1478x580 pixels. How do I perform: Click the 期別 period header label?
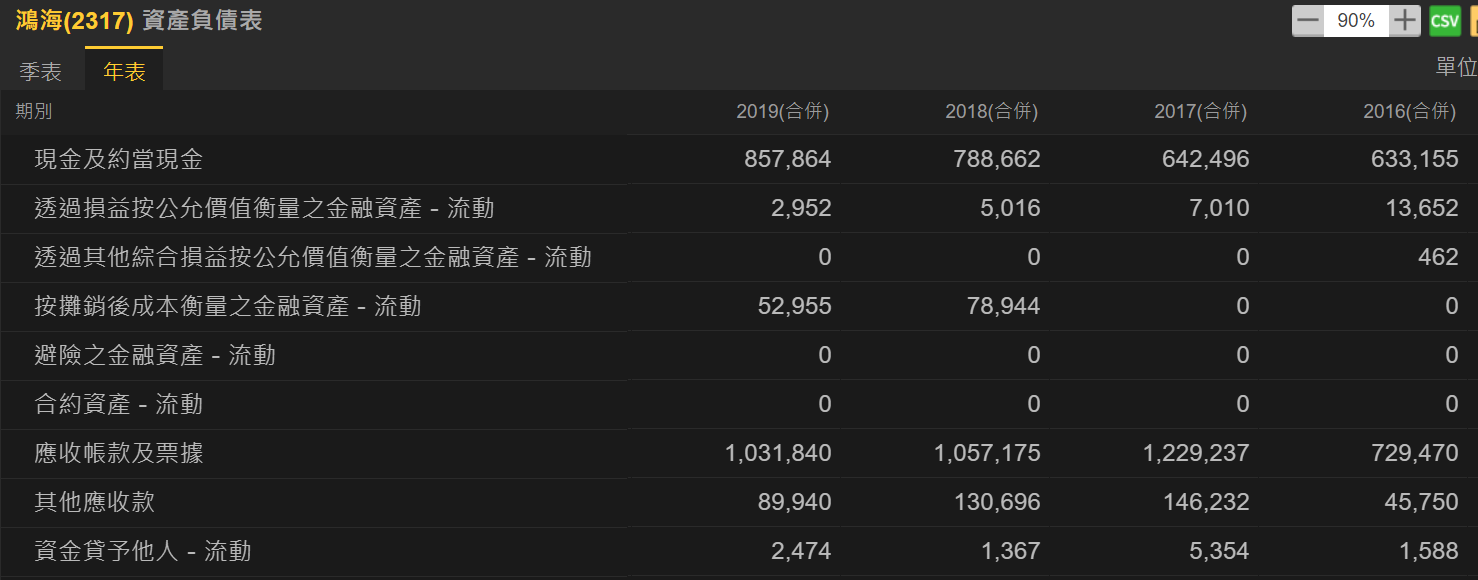pyautogui.click(x=34, y=112)
